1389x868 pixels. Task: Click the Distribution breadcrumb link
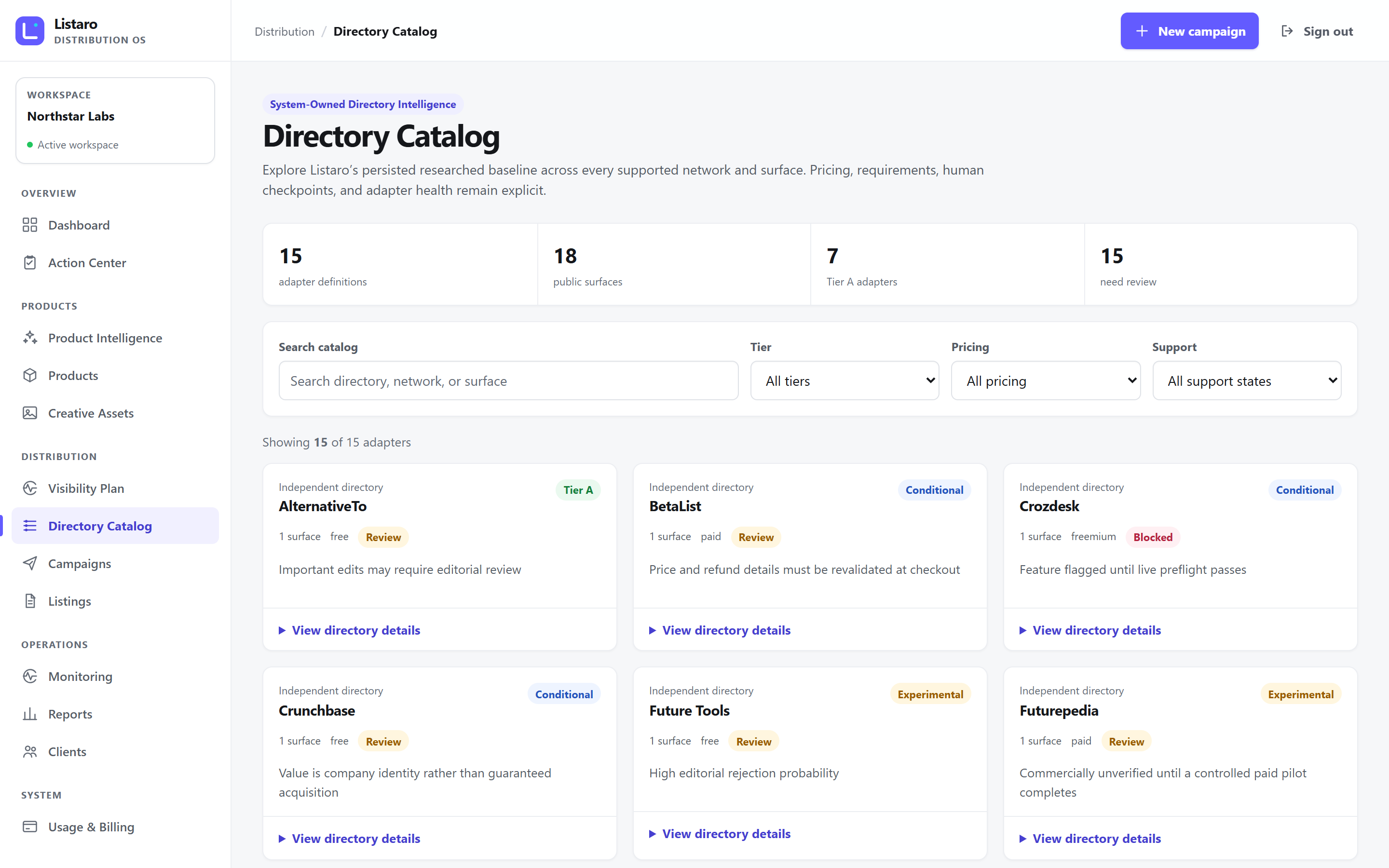click(285, 31)
